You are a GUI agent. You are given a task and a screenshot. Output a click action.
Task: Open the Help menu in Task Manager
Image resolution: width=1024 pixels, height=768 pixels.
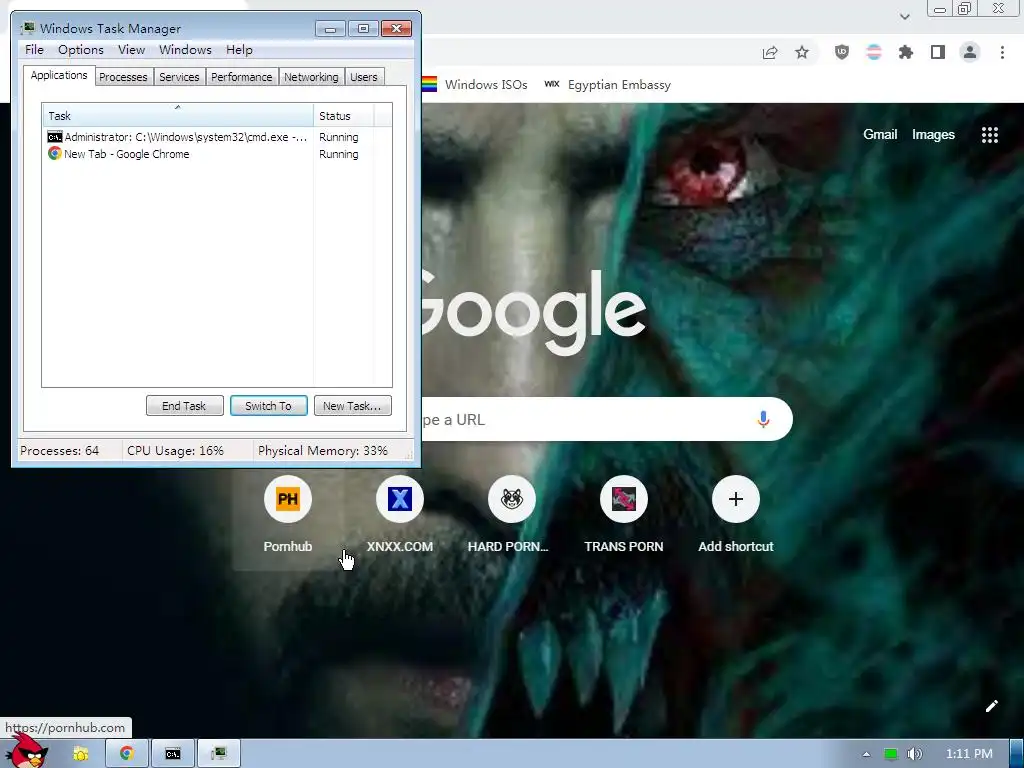click(239, 50)
